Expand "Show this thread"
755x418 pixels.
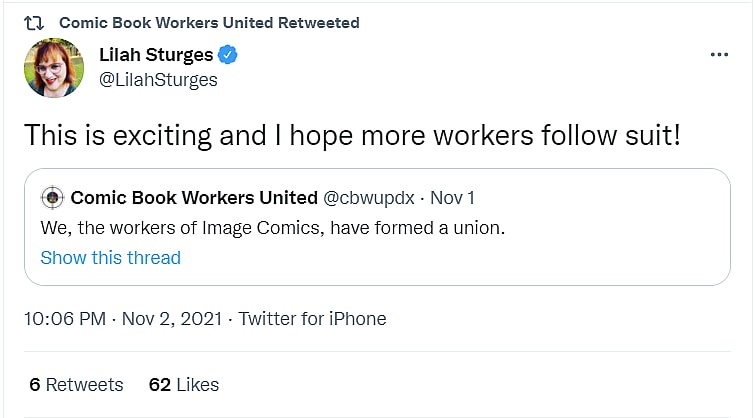(110, 257)
